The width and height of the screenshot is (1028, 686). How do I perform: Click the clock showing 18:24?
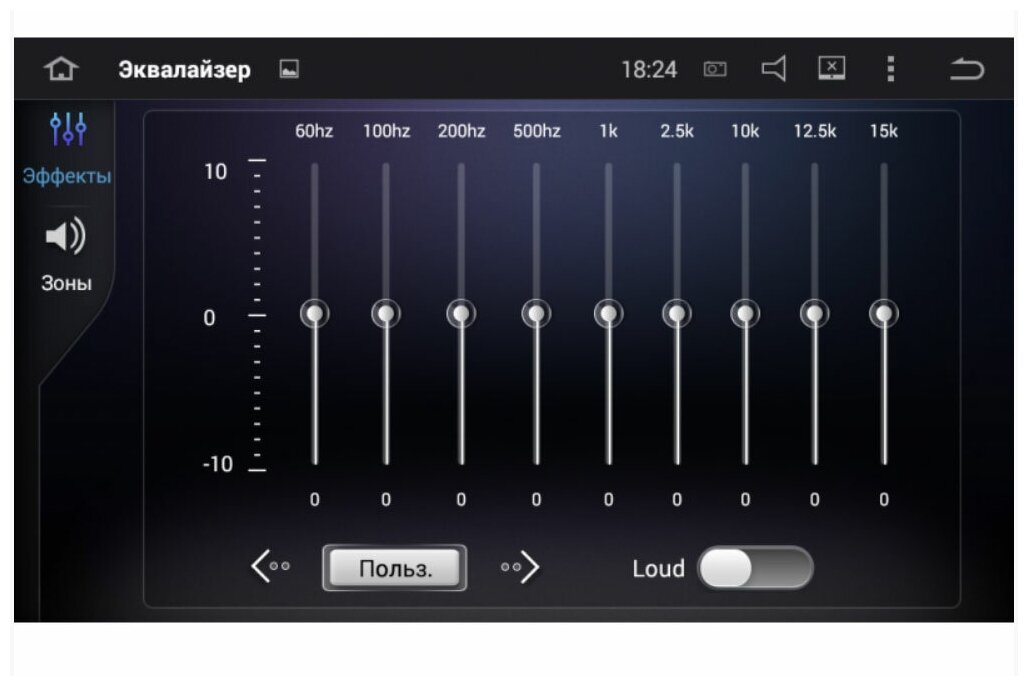point(649,70)
